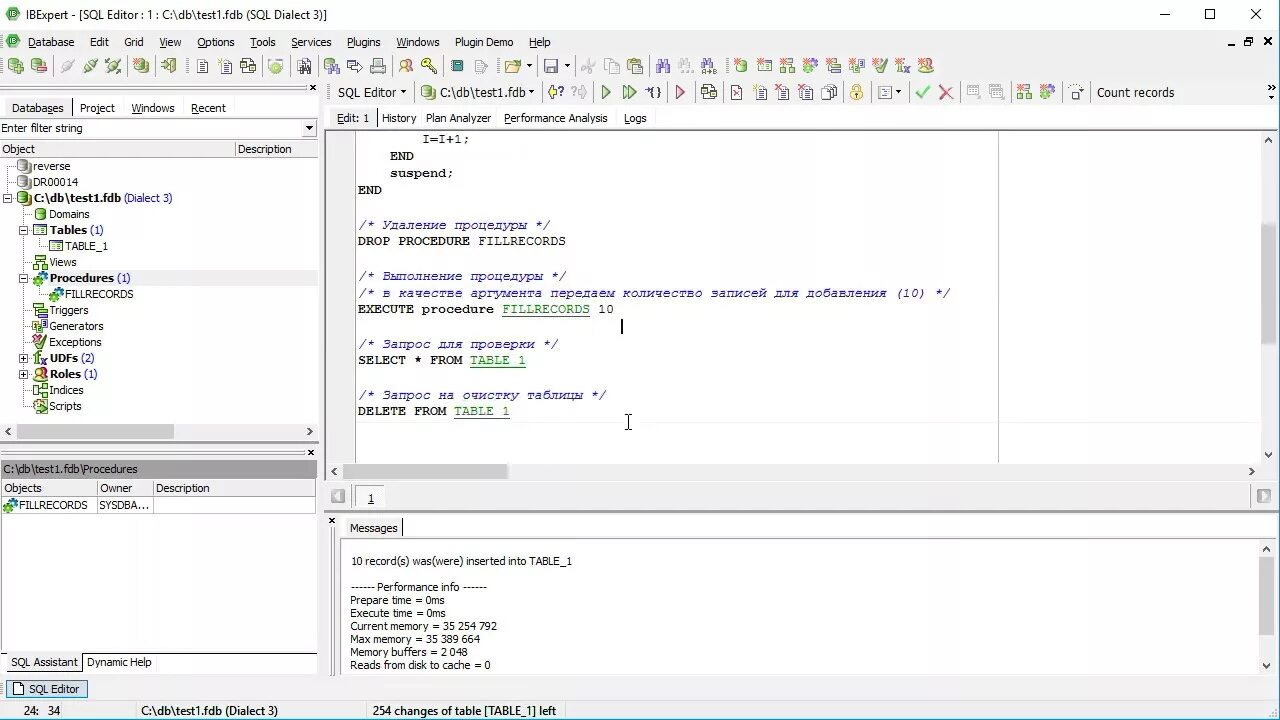Click the Messages tab in results panel
Image resolution: width=1280 pixels, height=720 pixels.
373,528
